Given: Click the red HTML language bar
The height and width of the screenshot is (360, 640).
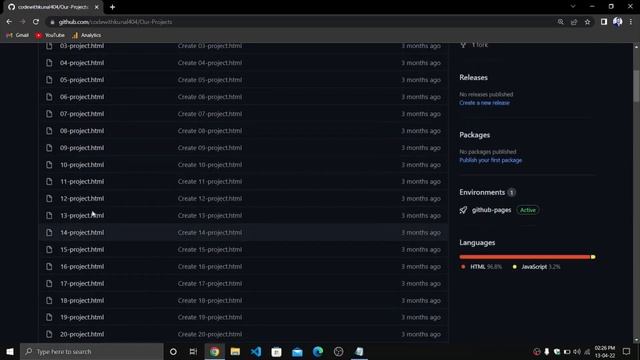Looking at the screenshot, I should tap(524, 257).
